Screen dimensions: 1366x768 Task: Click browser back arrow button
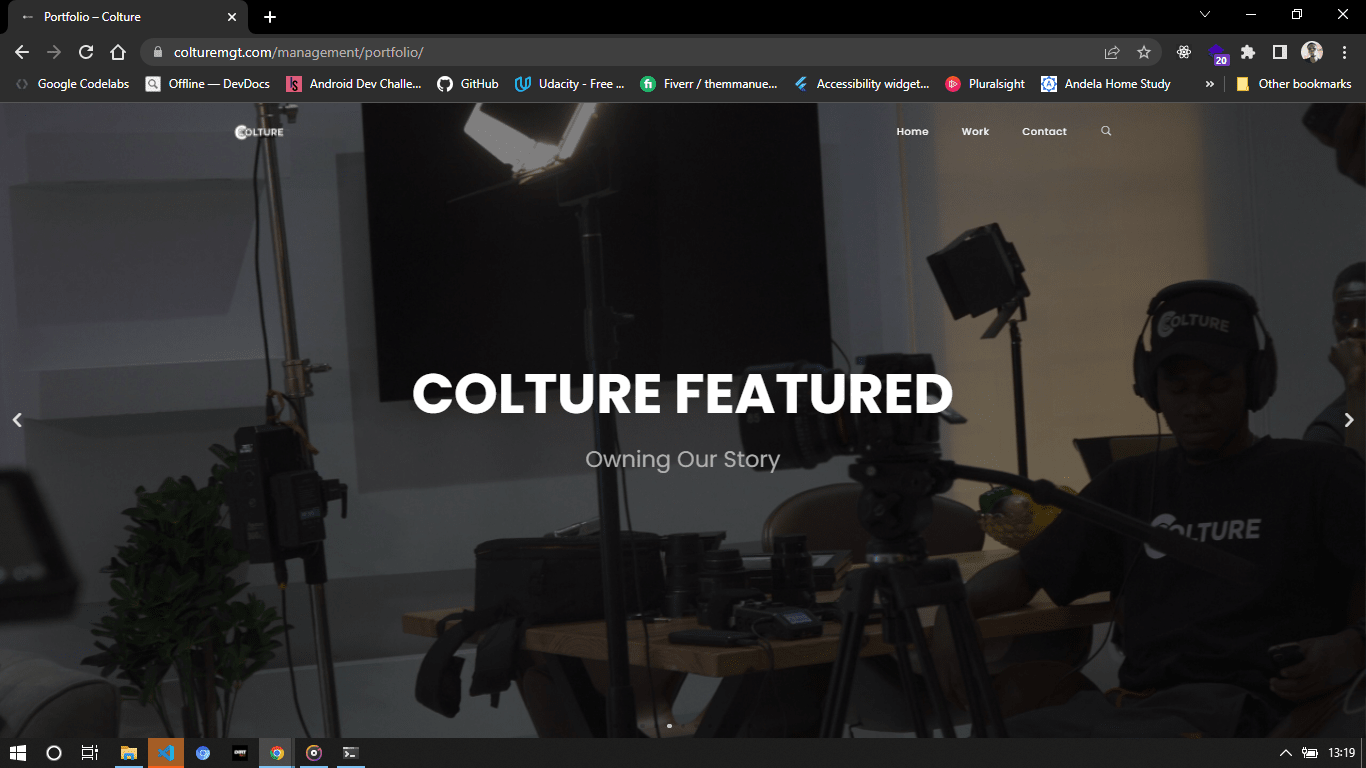click(22, 52)
